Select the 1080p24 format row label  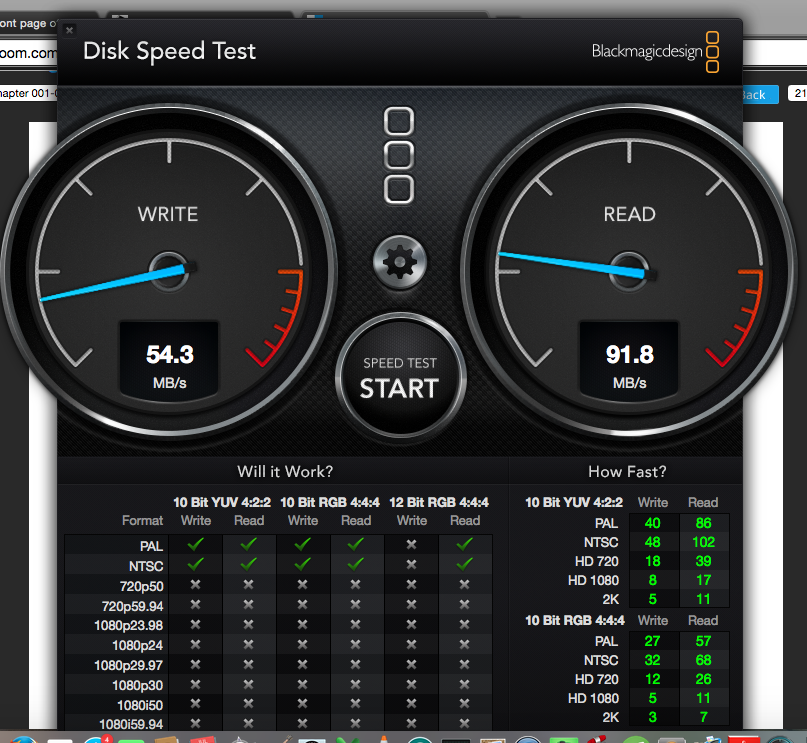click(x=137, y=645)
